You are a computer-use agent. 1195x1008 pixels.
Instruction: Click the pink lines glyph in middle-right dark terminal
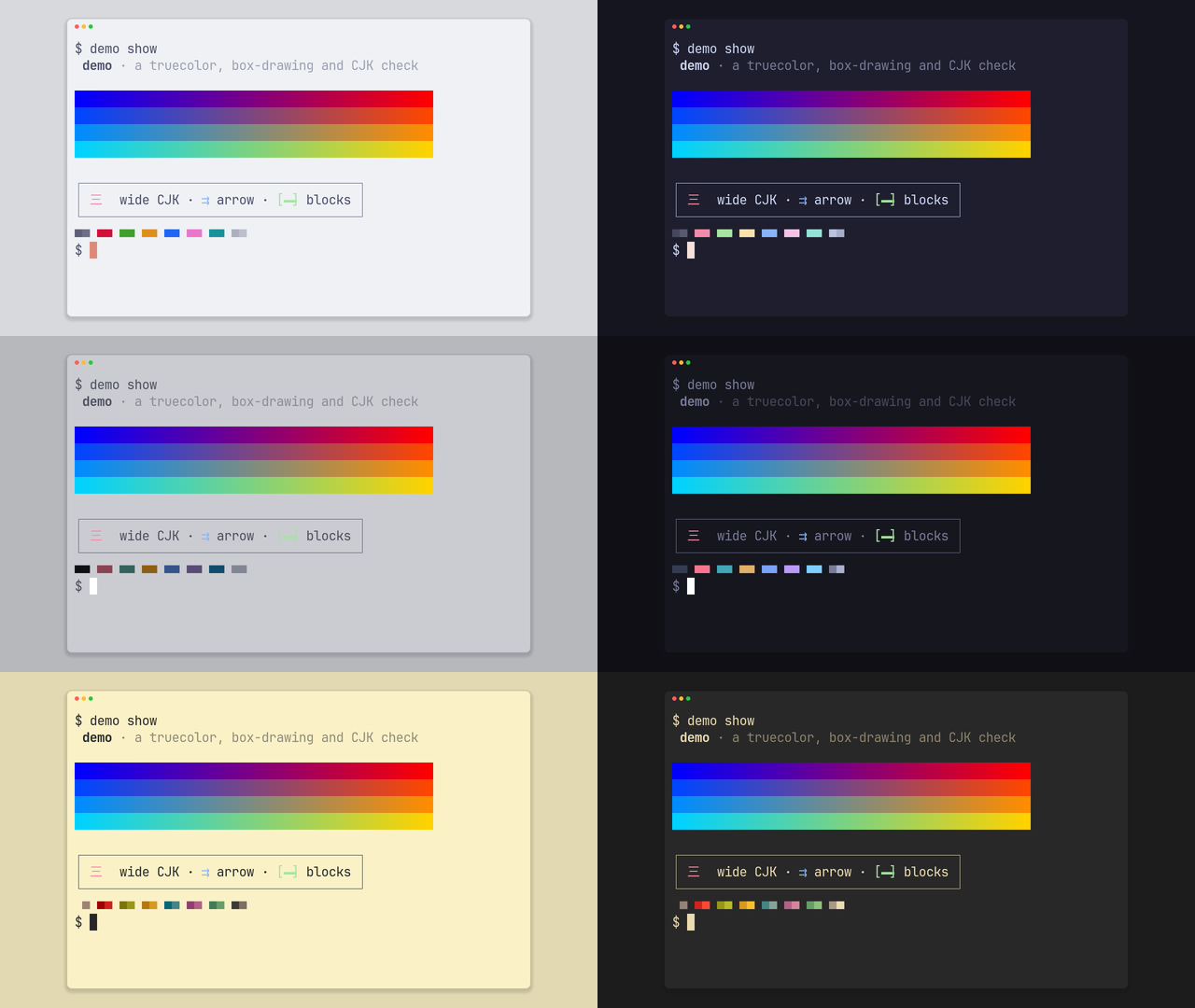pos(694,536)
